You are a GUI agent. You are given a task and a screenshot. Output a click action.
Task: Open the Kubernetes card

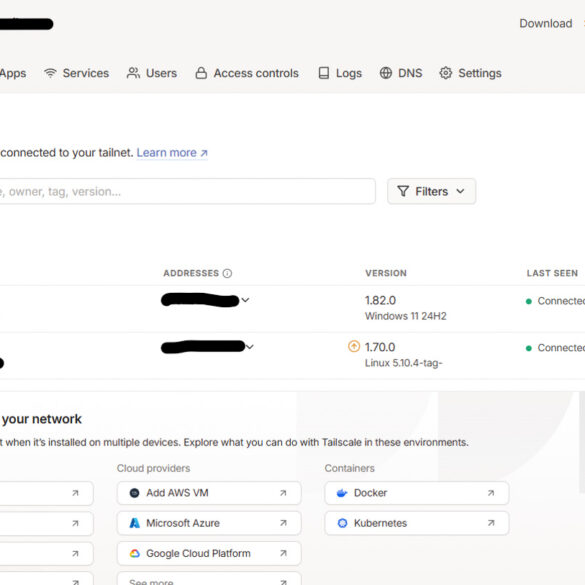pos(417,523)
